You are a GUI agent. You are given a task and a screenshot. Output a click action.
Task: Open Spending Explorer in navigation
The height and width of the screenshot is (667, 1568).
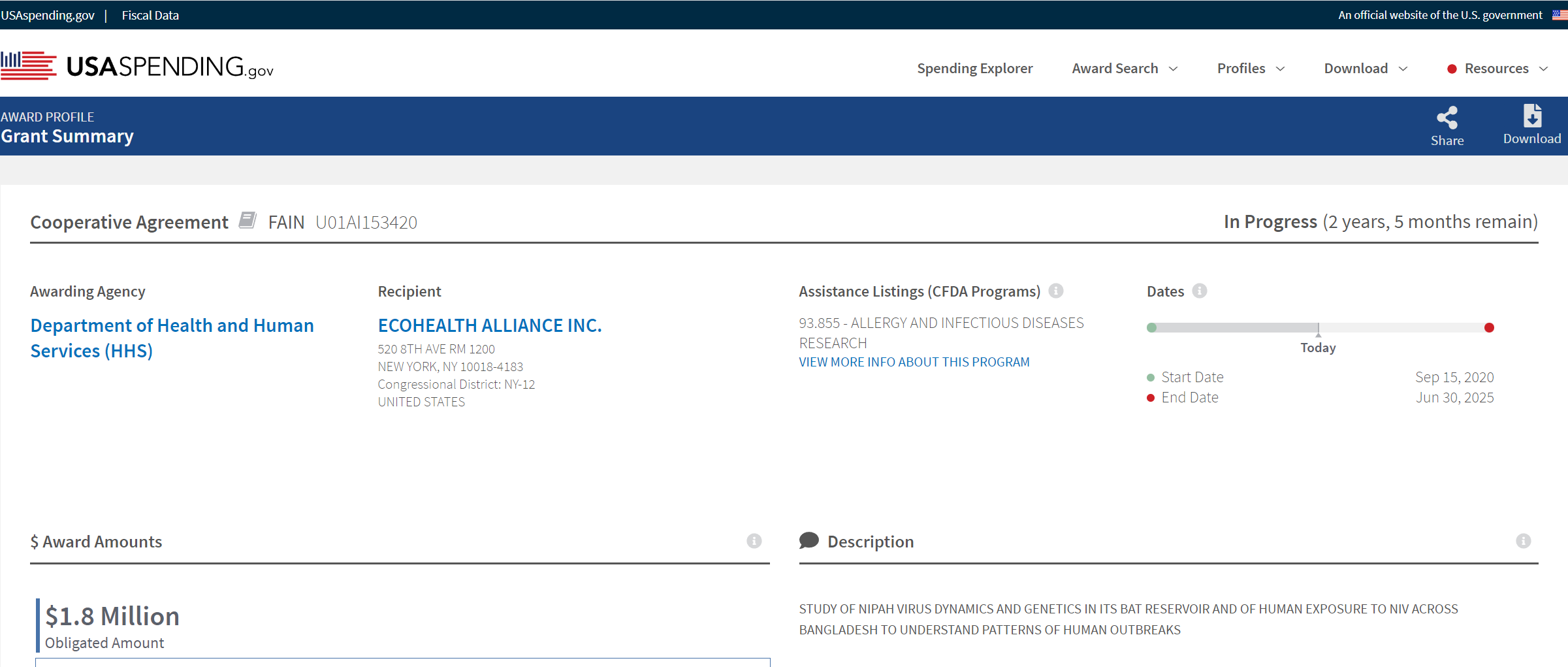click(x=974, y=69)
